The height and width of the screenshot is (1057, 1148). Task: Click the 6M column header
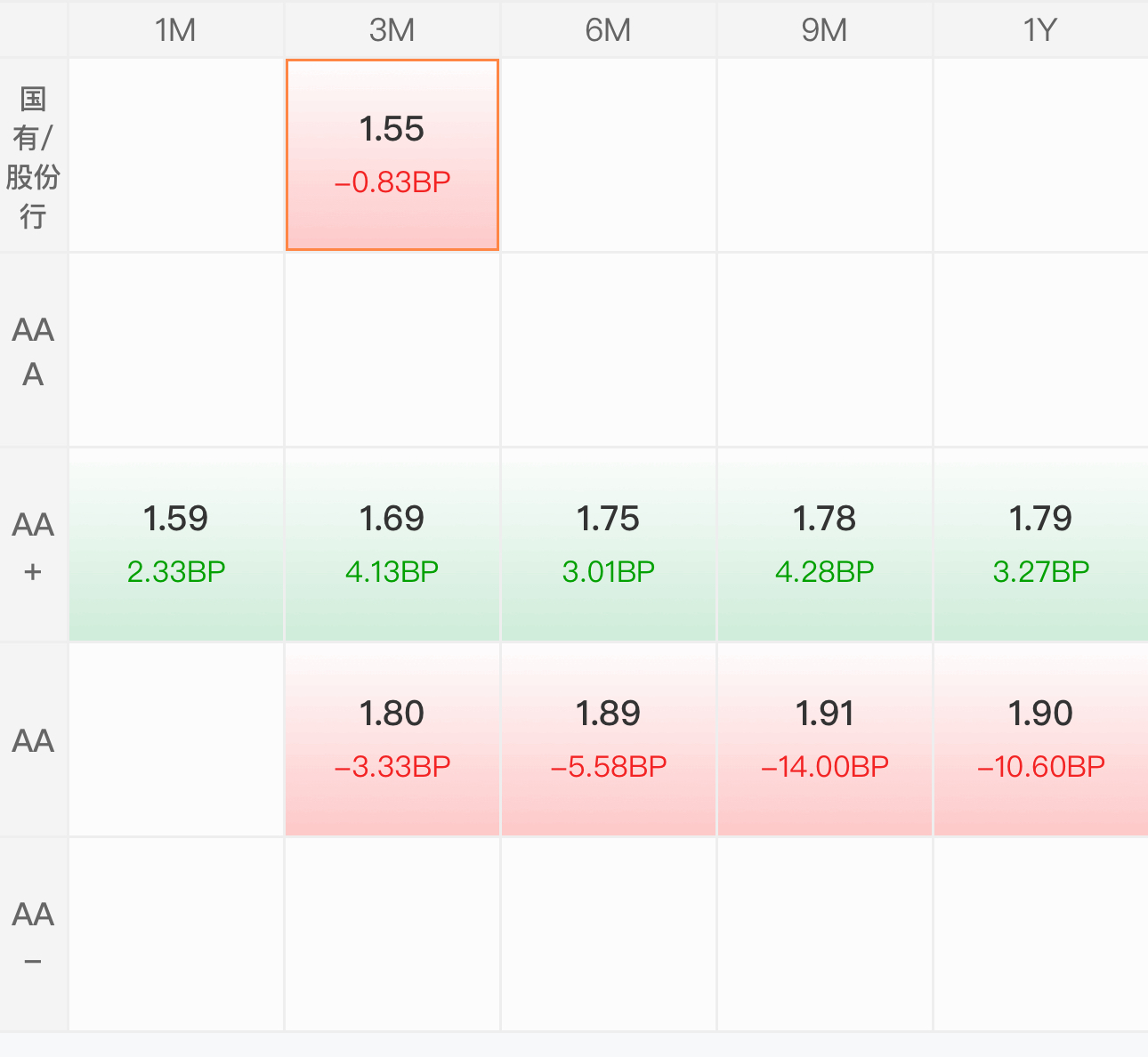click(609, 29)
